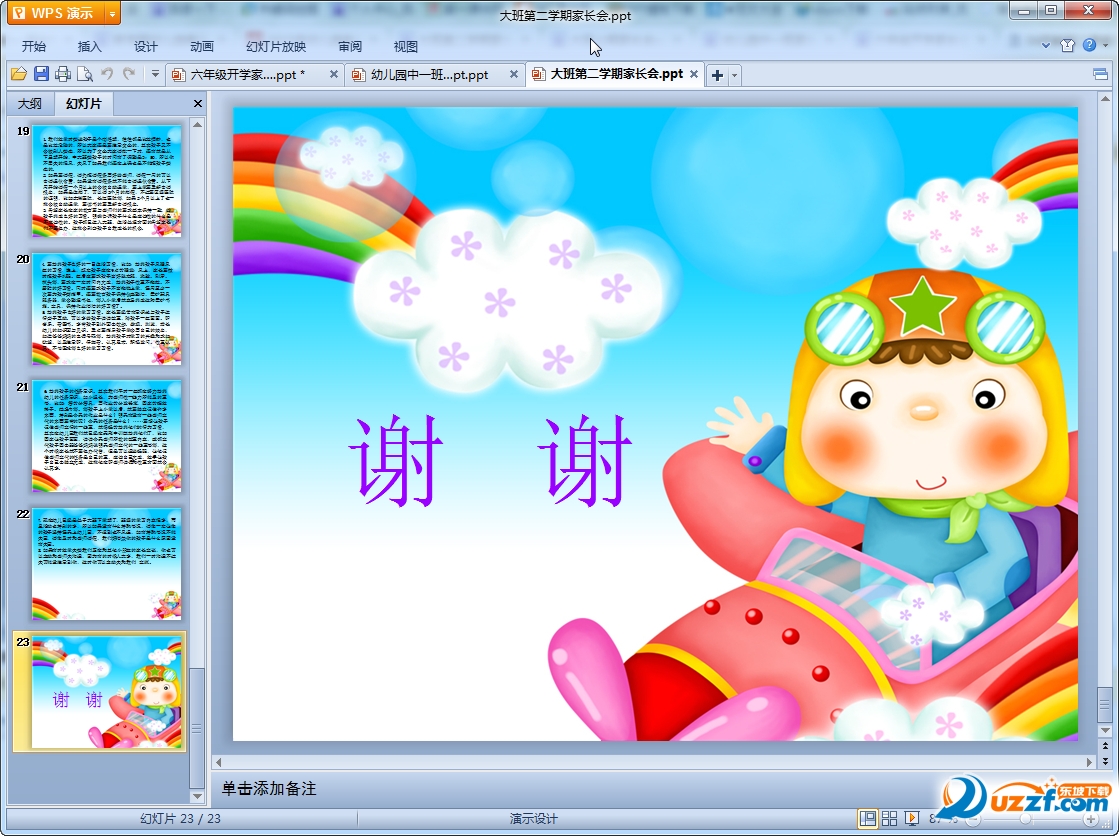Open the 插入 ribbon tab
The height and width of the screenshot is (836, 1119).
click(x=90, y=46)
